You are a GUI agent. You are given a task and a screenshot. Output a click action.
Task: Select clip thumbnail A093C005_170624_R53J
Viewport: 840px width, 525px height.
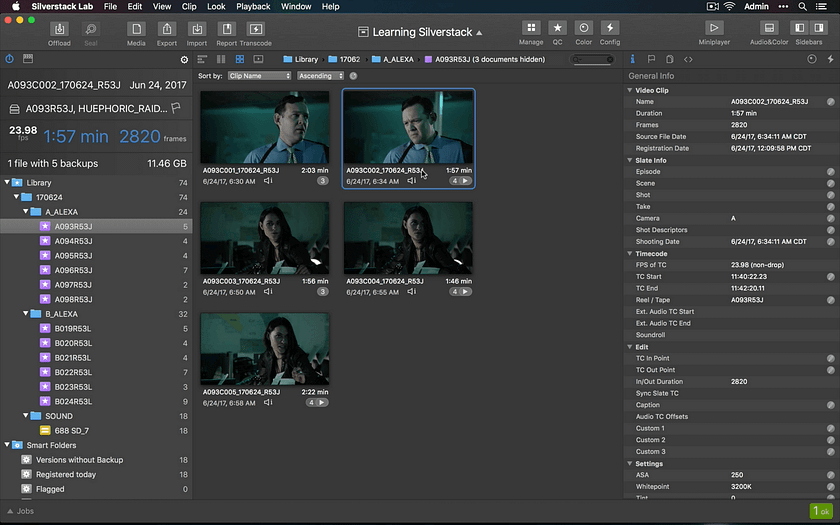[x=265, y=349]
